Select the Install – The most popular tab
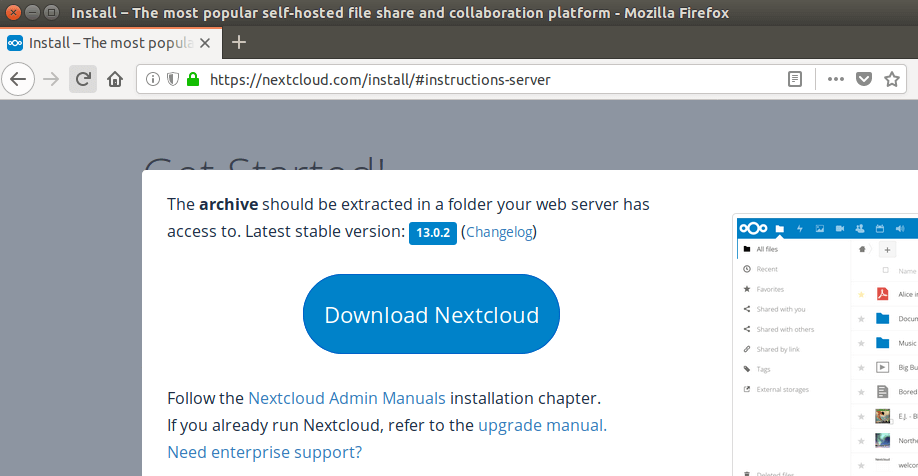The image size is (918, 476). point(110,43)
